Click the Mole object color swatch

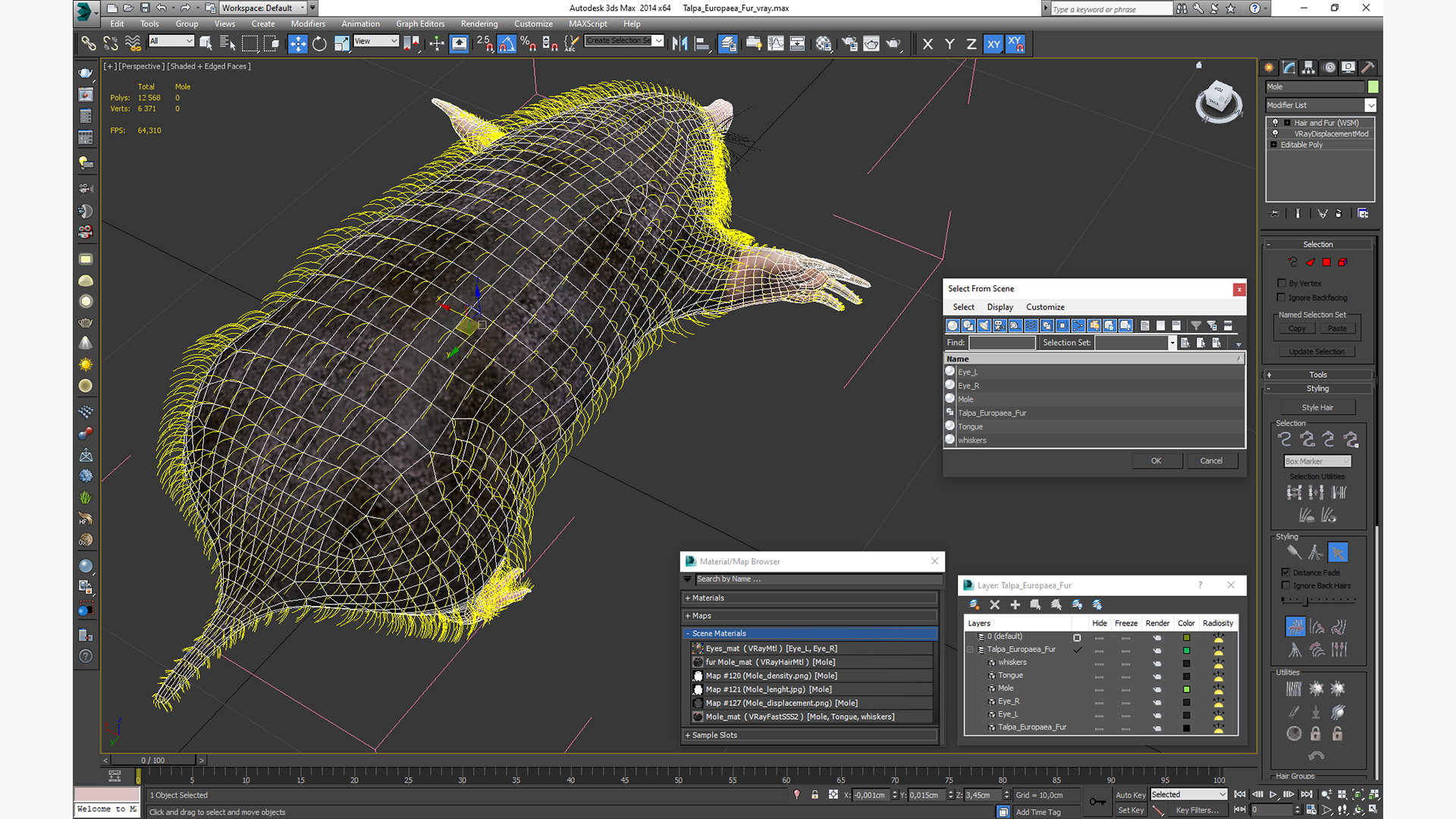pos(1373,87)
